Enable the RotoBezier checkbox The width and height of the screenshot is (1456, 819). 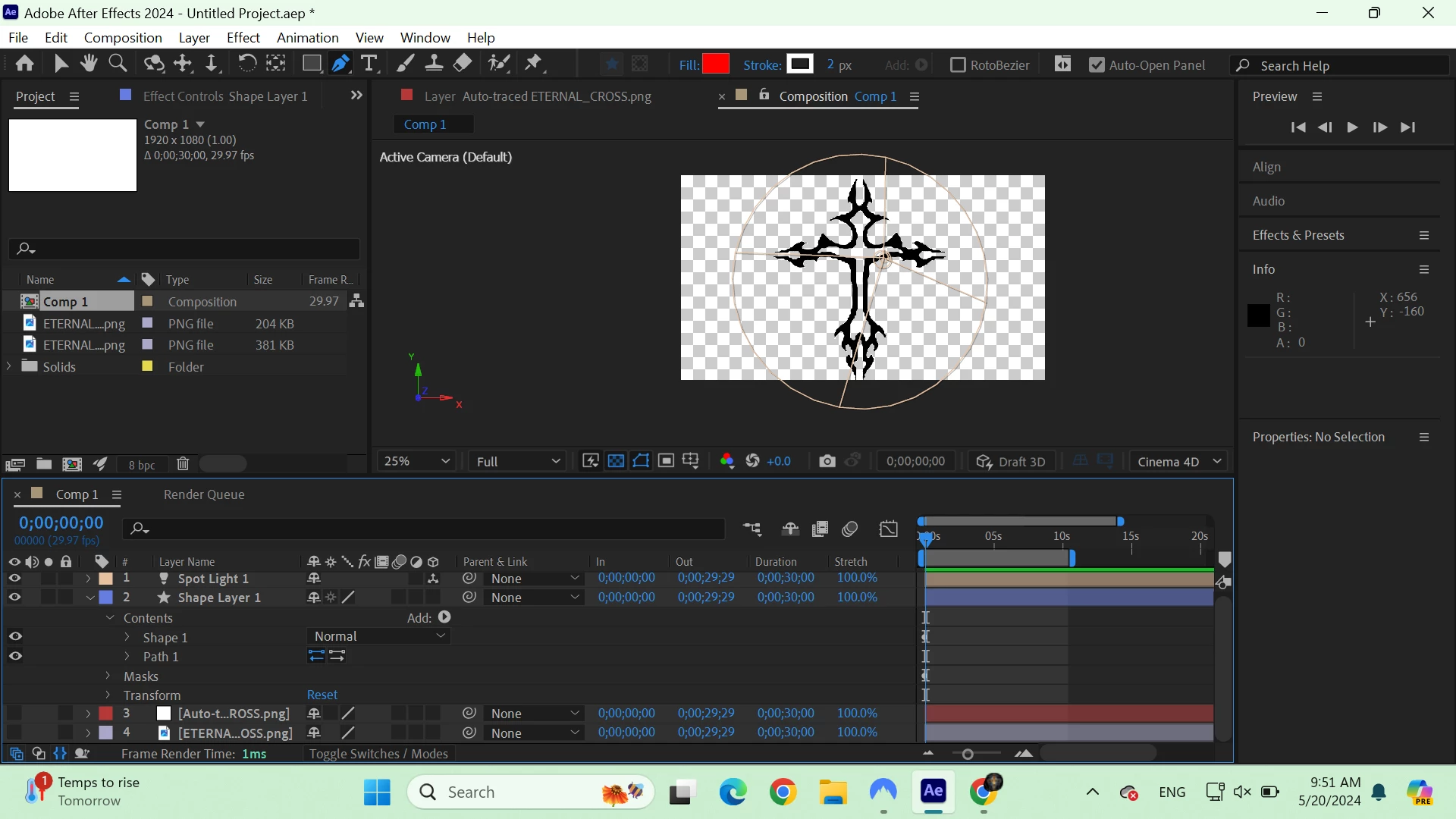coord(958,65)
